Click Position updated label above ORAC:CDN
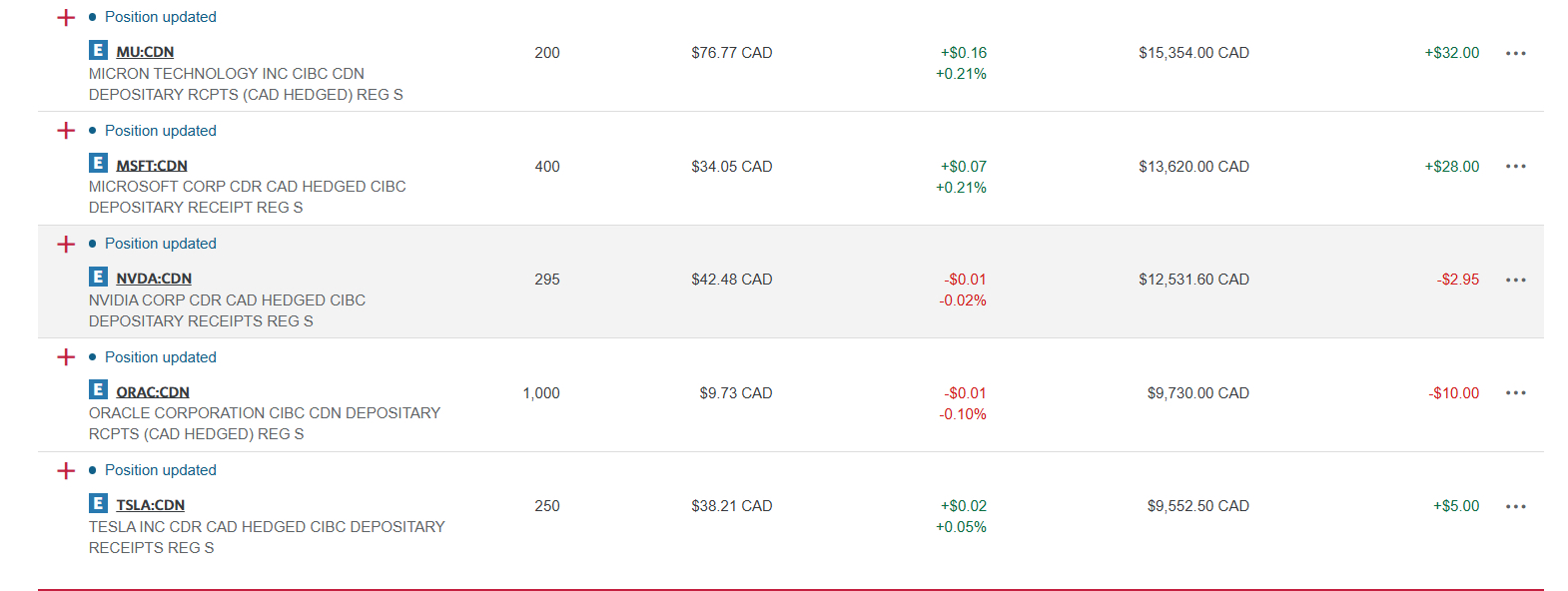 161,357
